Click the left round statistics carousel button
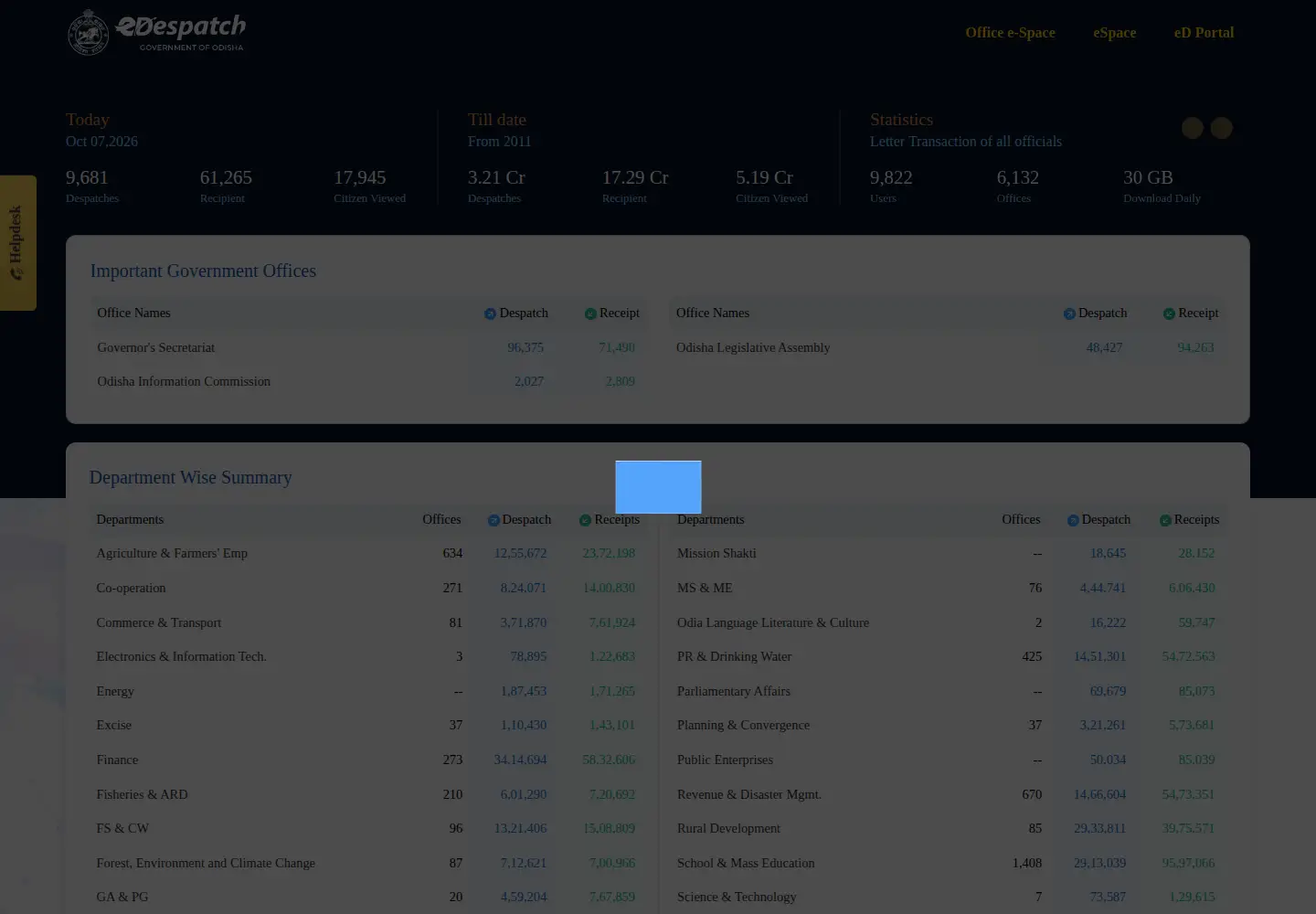The width and height of the screenshot is (1316, 914). click(x=1192, y=128)
